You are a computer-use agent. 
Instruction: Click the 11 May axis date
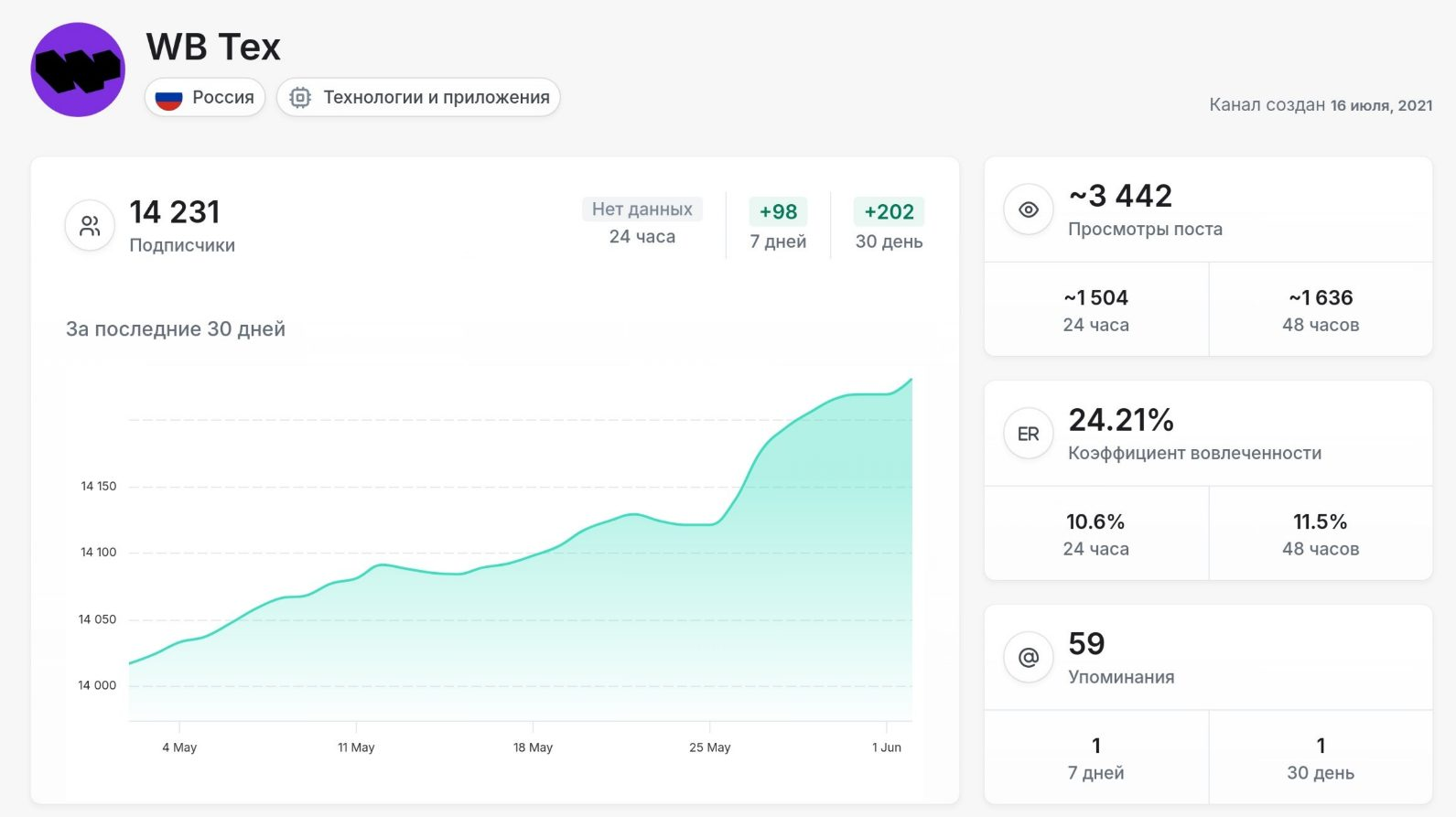click(x=356, y=747)
